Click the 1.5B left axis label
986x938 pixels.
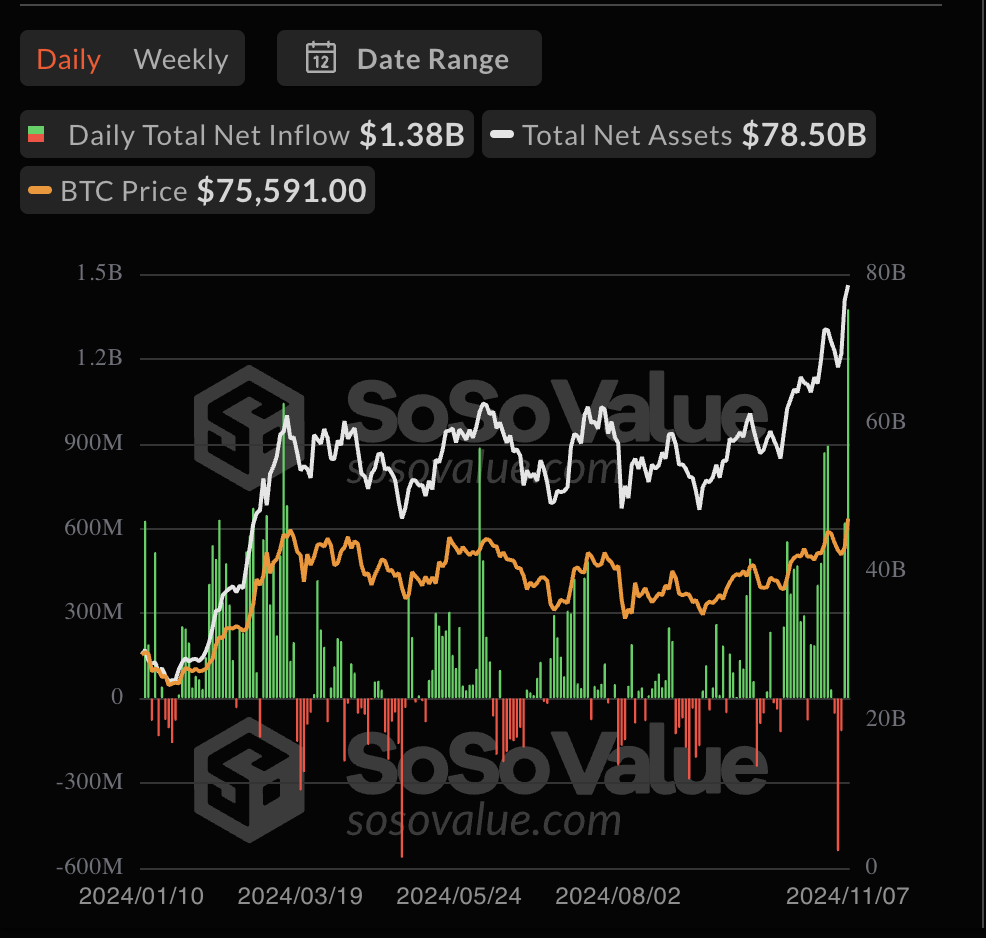(99, 273)
